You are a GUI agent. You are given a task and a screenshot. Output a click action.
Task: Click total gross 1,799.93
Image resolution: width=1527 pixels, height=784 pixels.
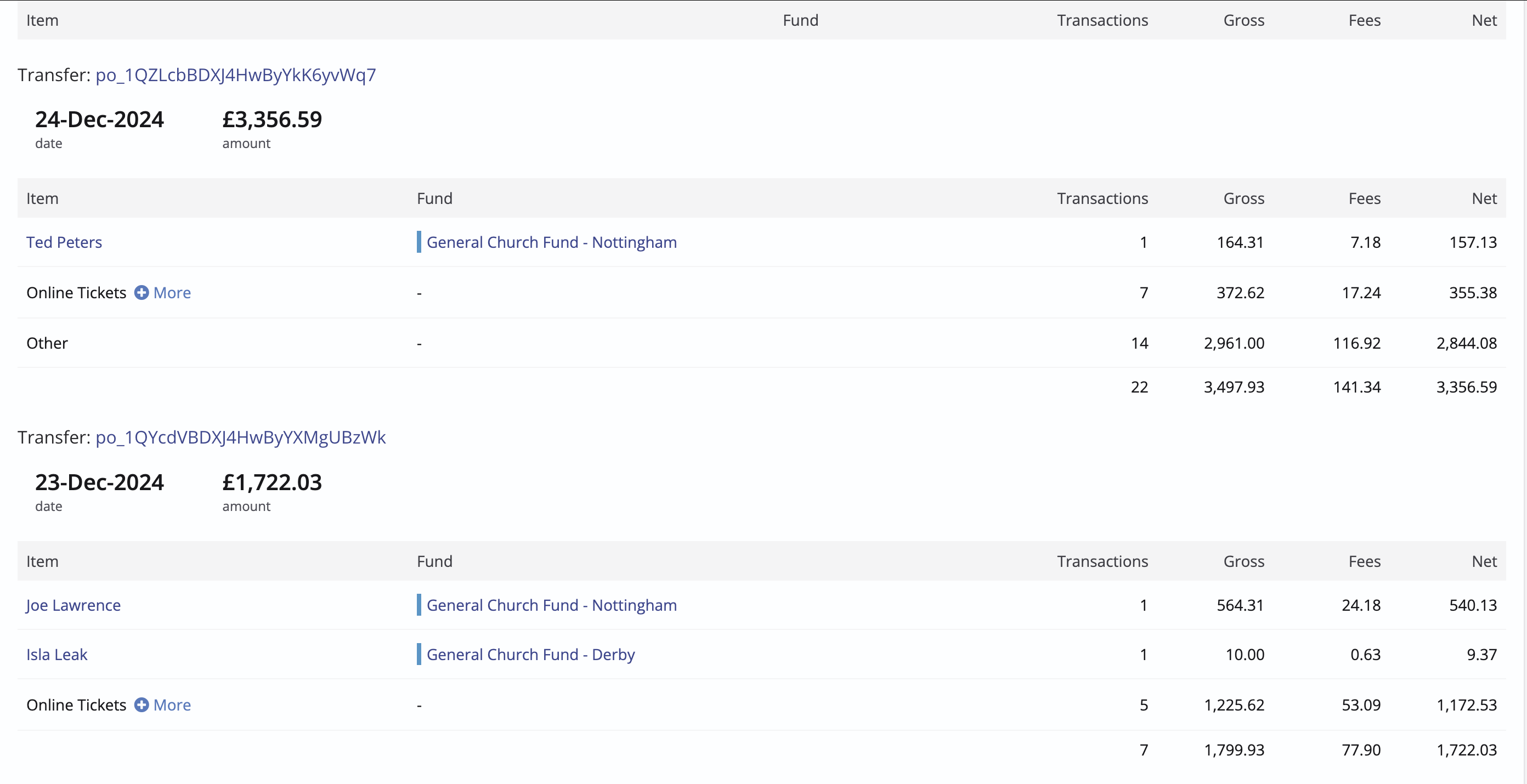click(x=1234, y=749)
